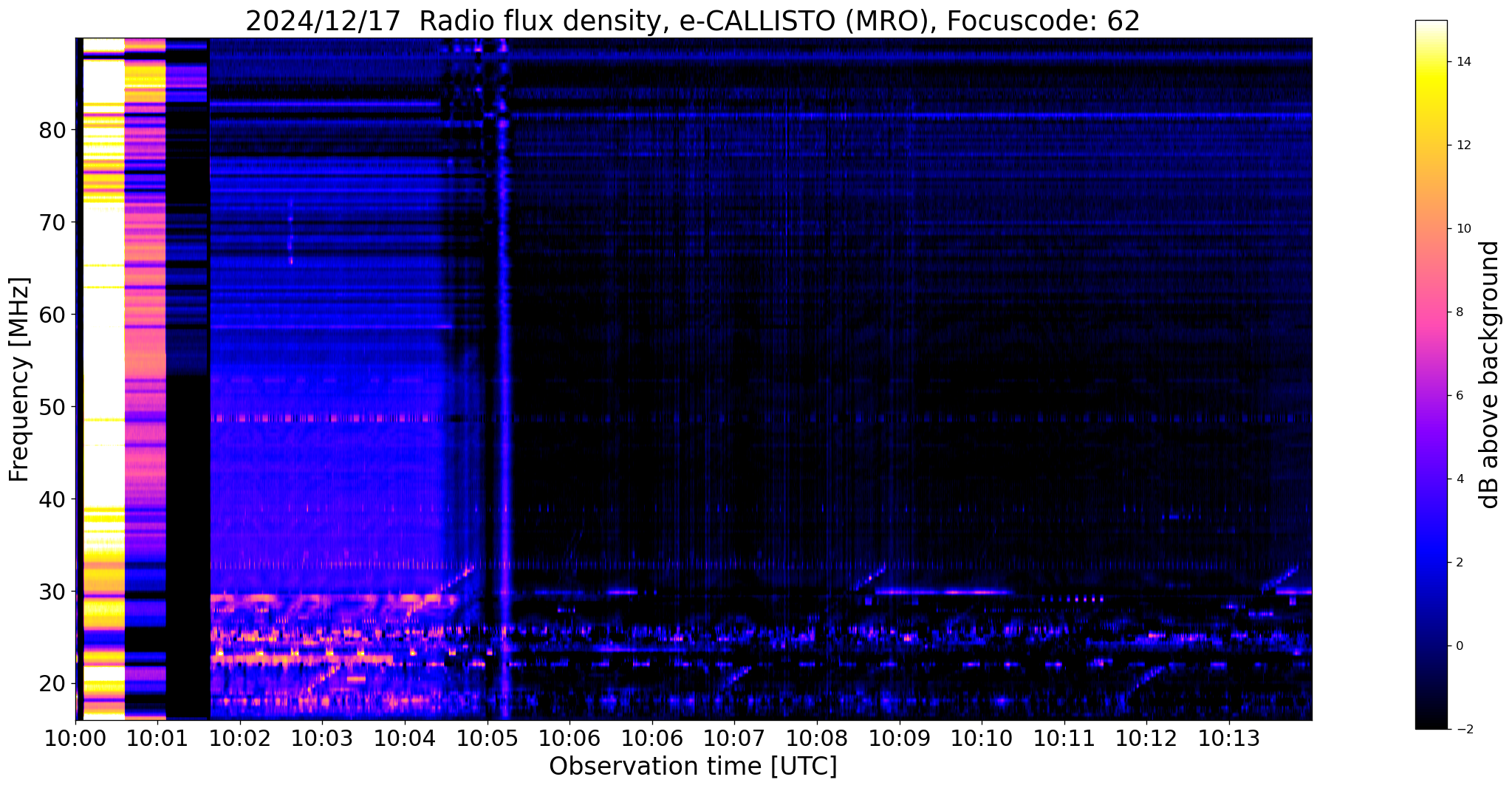Click the 10:05 time tick label

487,739
